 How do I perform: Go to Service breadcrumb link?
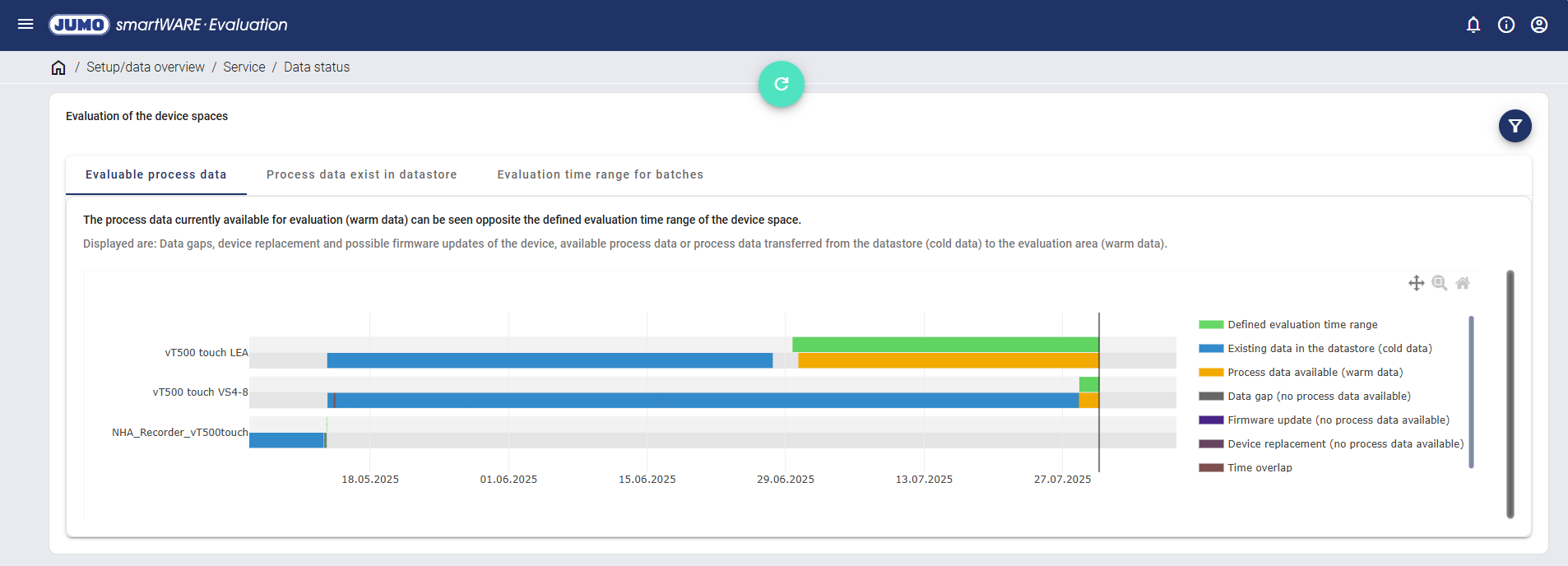coord(244,67)
